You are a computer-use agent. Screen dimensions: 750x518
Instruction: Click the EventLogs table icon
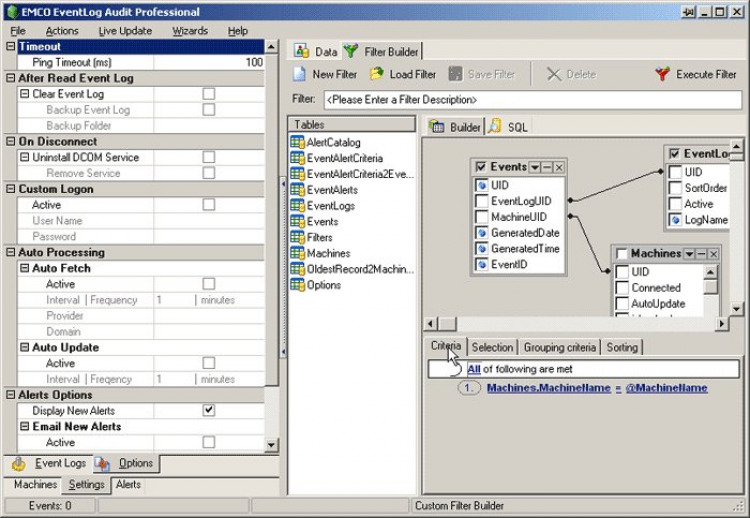pos(298,205)
